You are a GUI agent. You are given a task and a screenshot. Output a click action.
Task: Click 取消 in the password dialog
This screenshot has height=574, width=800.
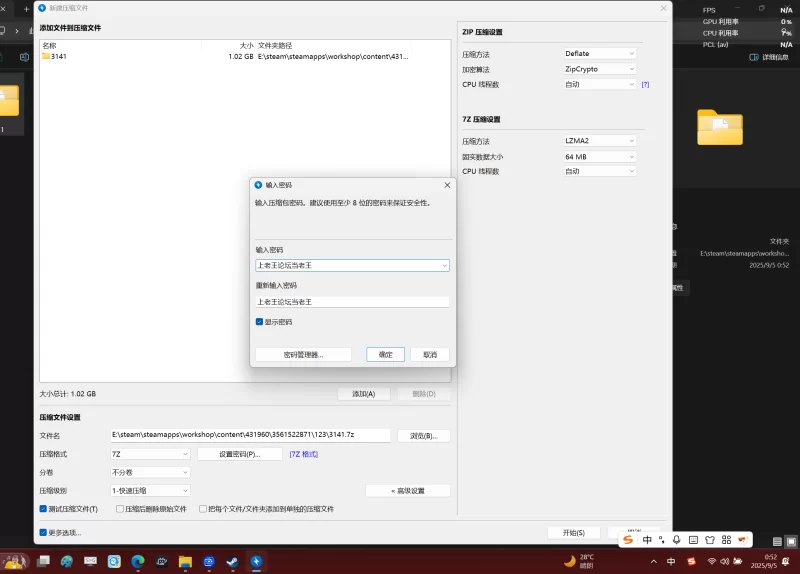point(430,355)
